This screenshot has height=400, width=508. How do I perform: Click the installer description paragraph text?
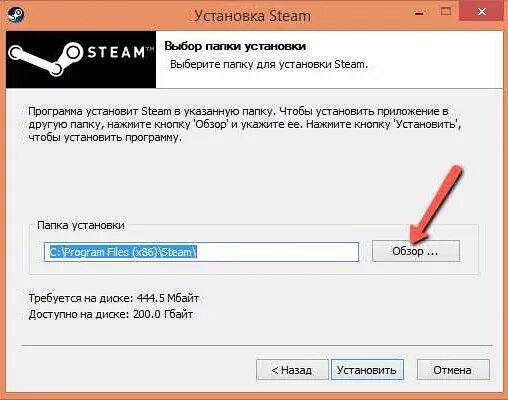[x=245, y=124]
